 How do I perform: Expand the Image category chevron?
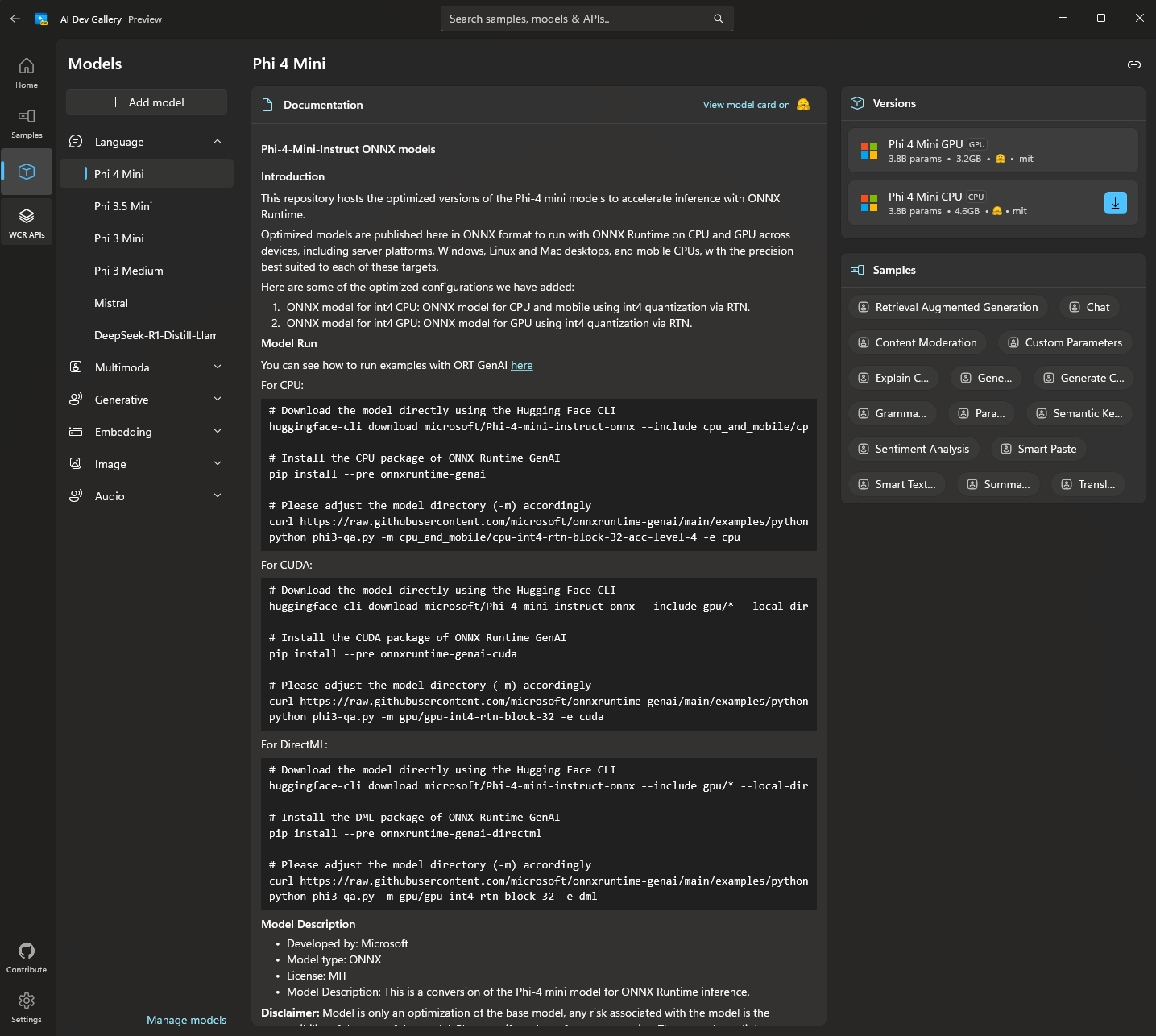[218, 464]
